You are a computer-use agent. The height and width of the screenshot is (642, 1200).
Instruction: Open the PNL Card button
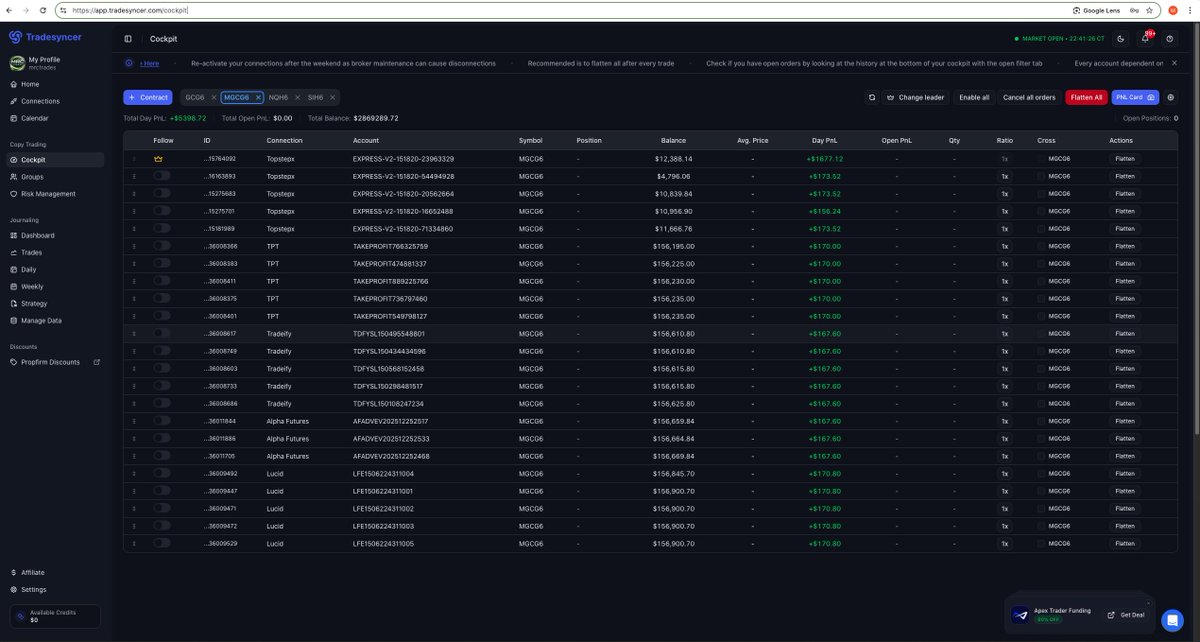point(1135,97)
